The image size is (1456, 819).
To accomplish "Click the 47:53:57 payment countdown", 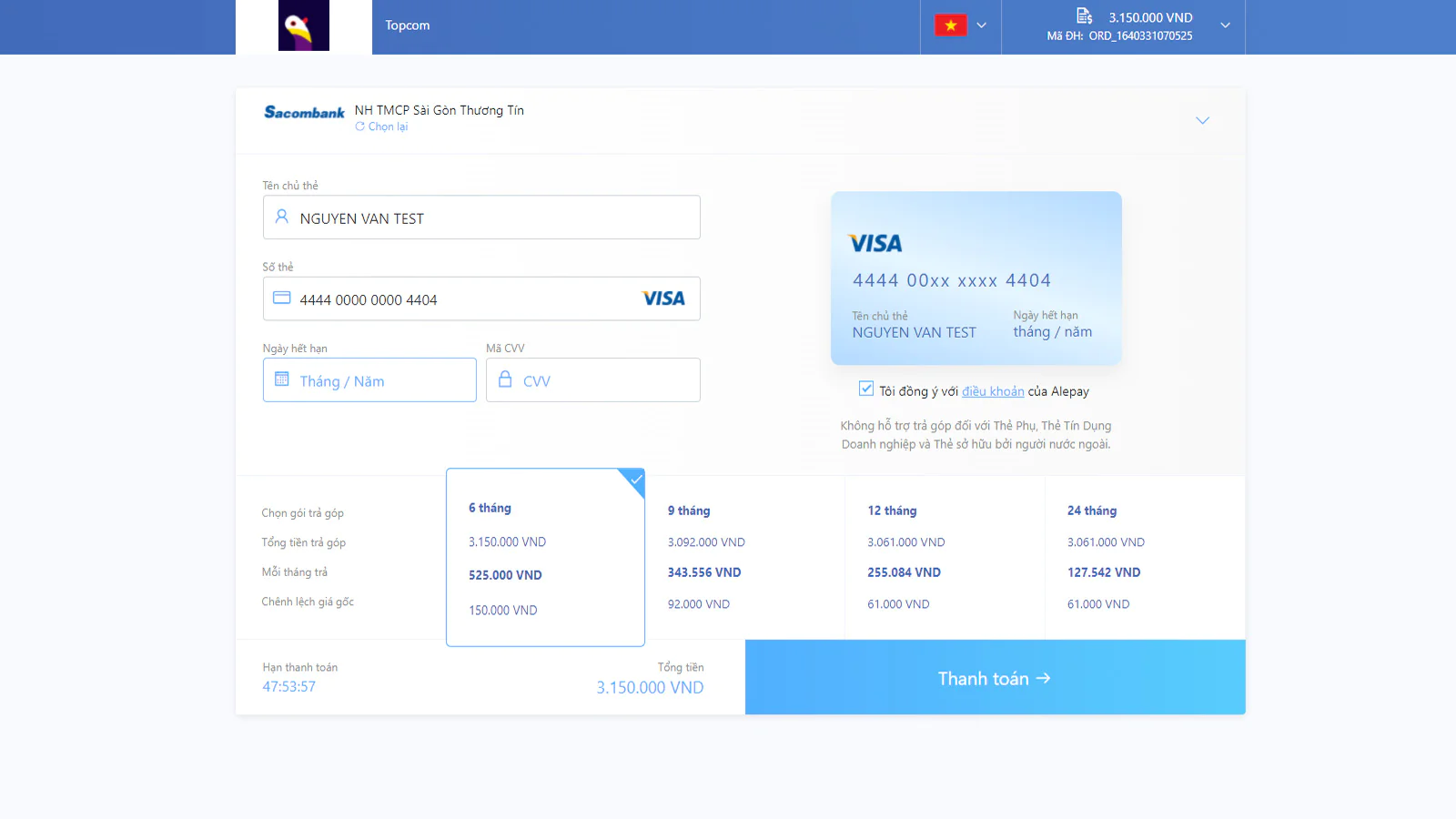I will coord(288,687).
